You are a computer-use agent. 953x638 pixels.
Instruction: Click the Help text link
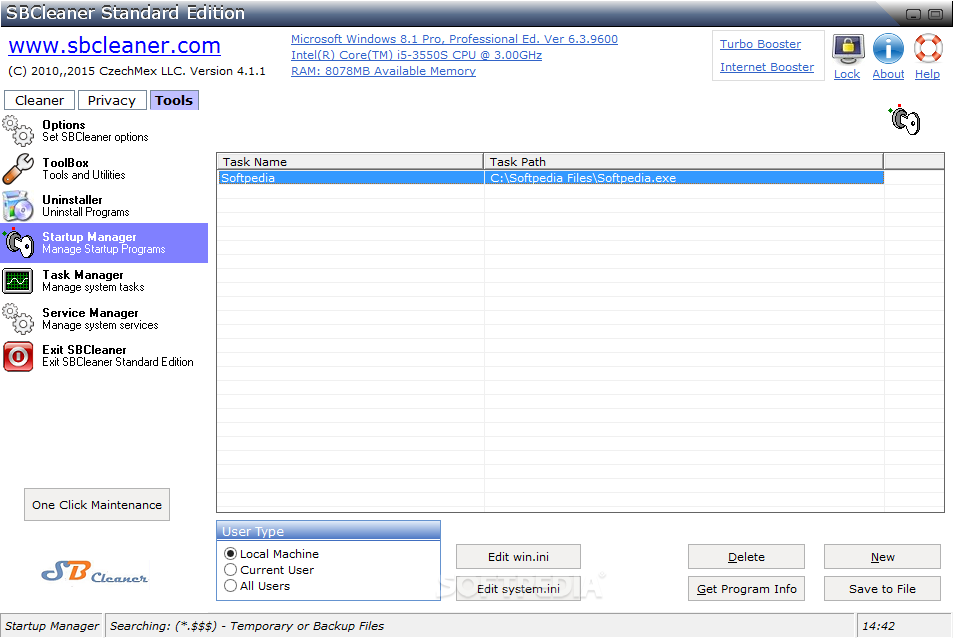coord(927,74)
